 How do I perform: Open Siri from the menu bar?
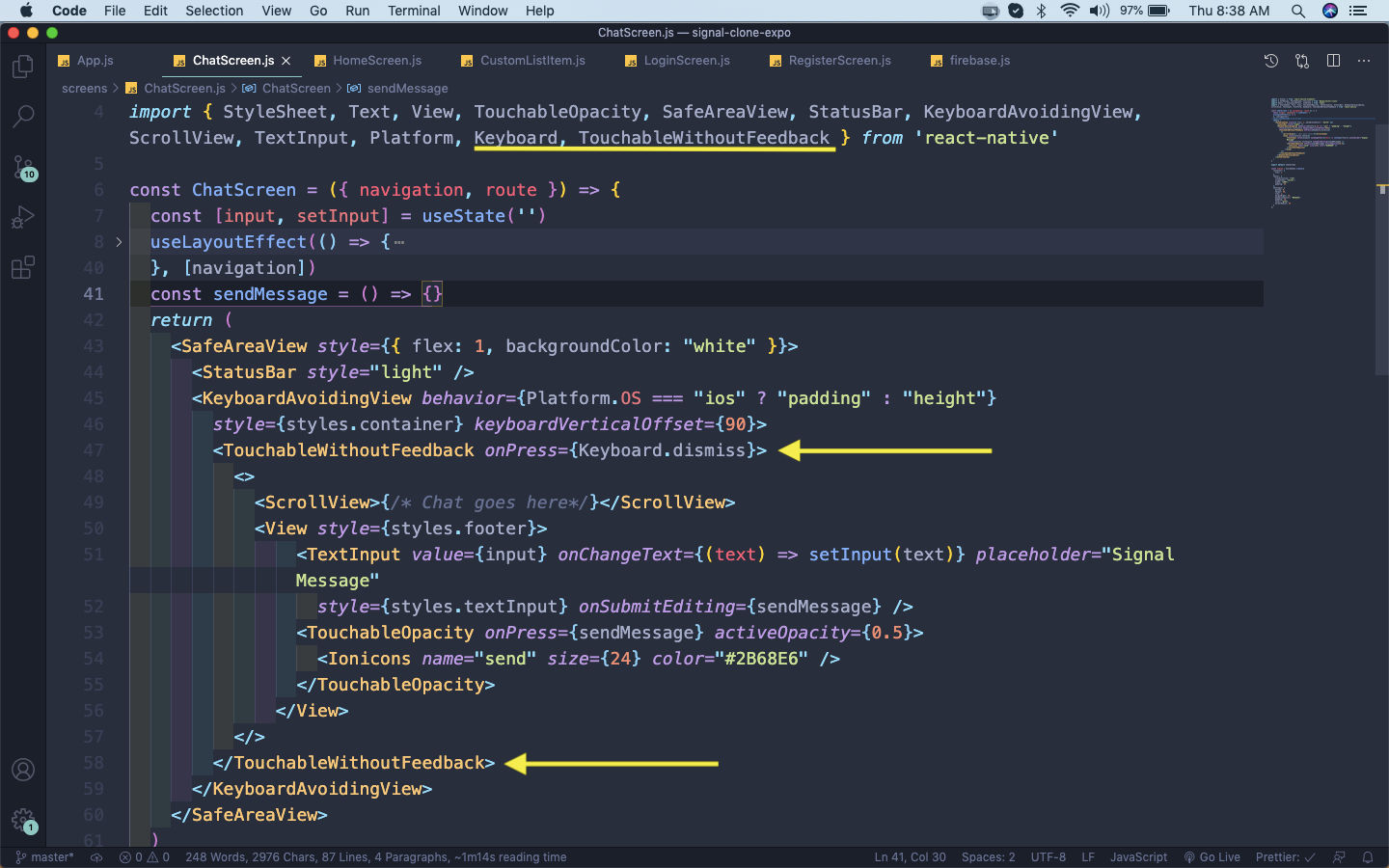click(1330, 11)
